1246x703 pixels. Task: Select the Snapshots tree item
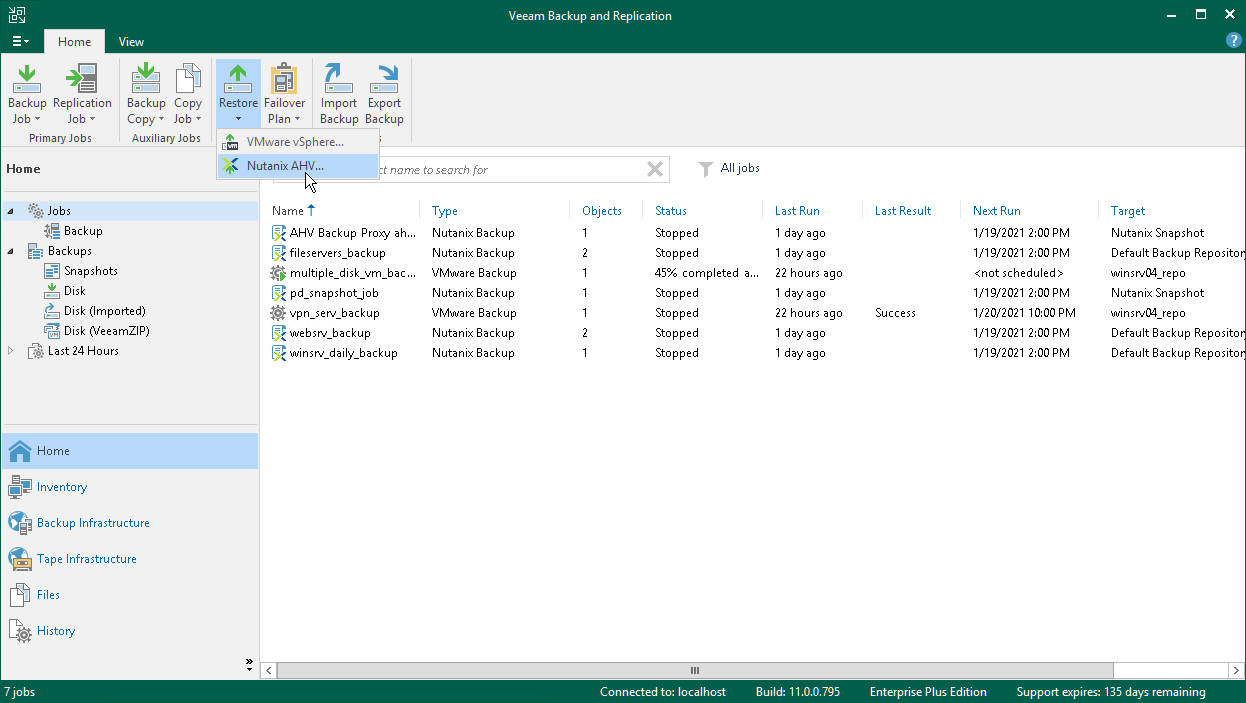tap(90, 271)
